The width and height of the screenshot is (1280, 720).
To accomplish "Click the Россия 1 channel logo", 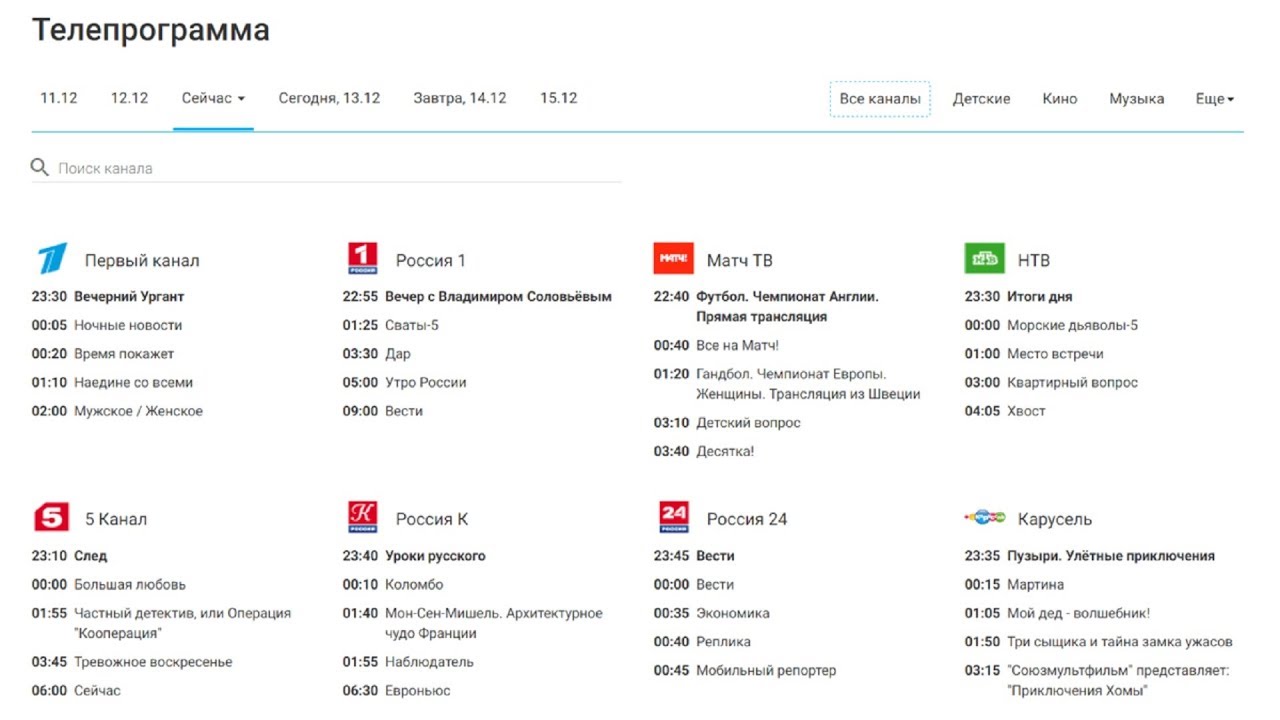I will tap(362, 259).
